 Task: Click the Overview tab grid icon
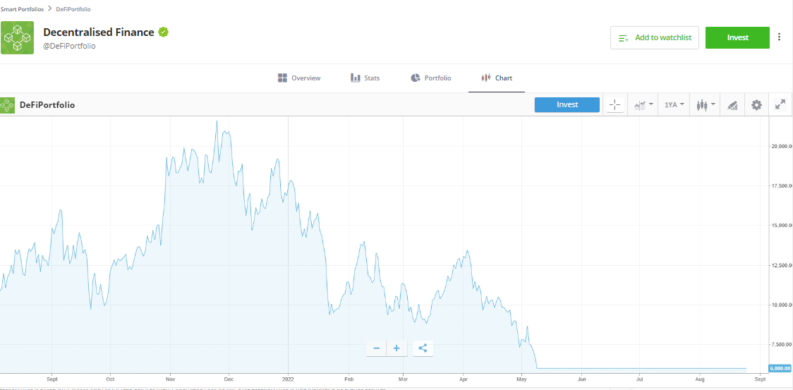[x=282, y=78]
